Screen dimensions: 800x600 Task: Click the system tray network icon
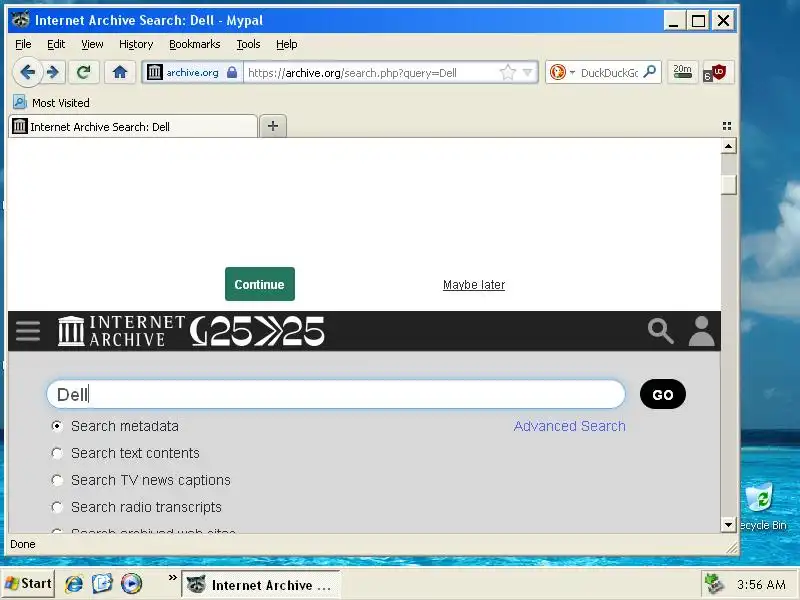(714, 584)
